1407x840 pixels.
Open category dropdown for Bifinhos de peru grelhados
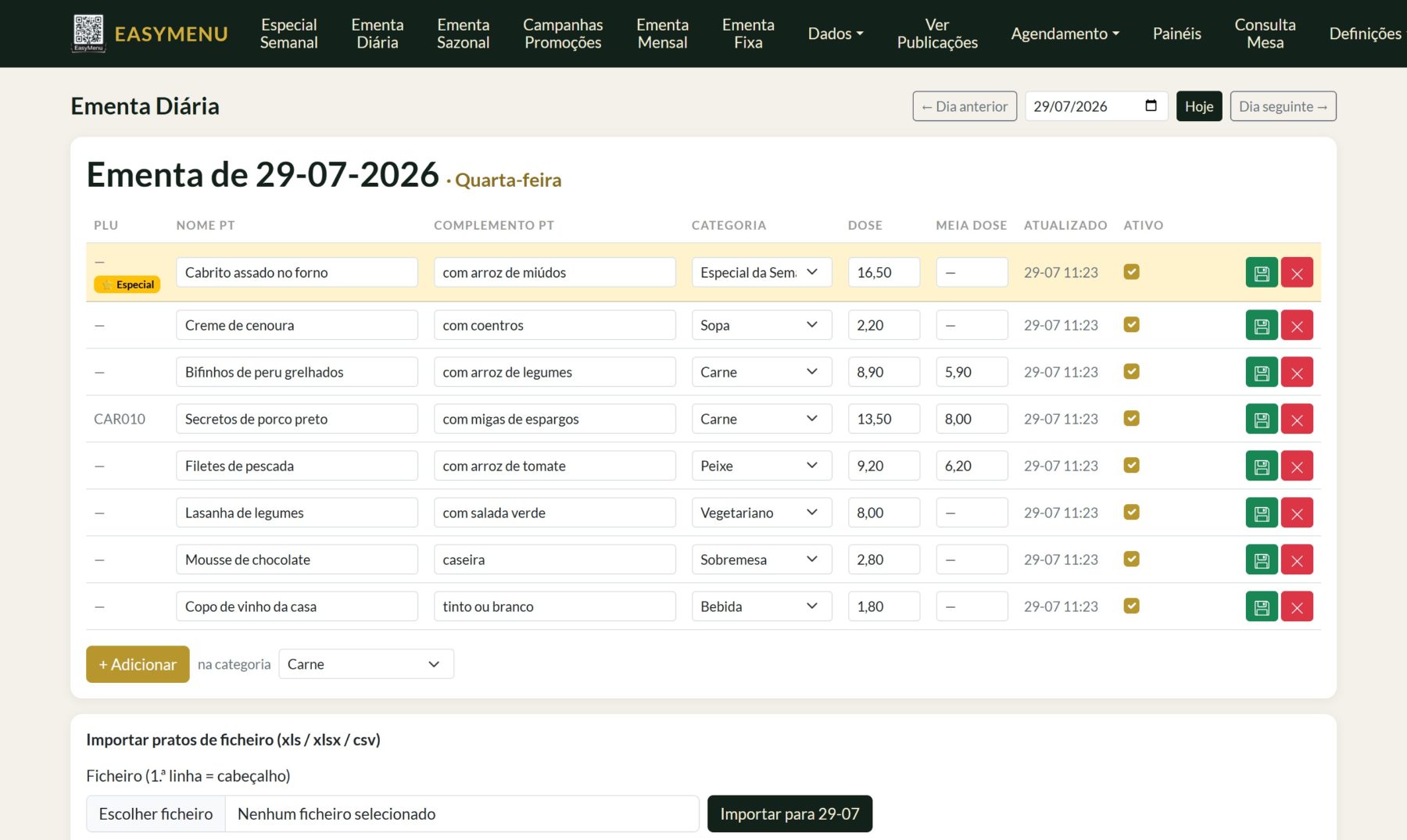(761, 372)
